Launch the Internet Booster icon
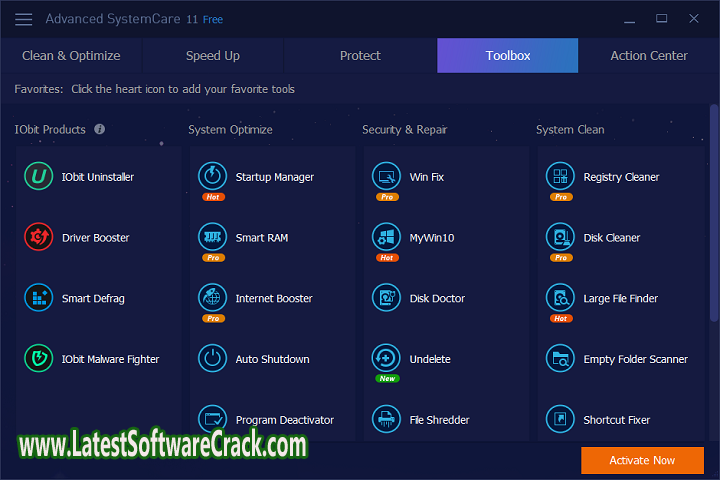 pyautogui.click(x=213, y=298)
